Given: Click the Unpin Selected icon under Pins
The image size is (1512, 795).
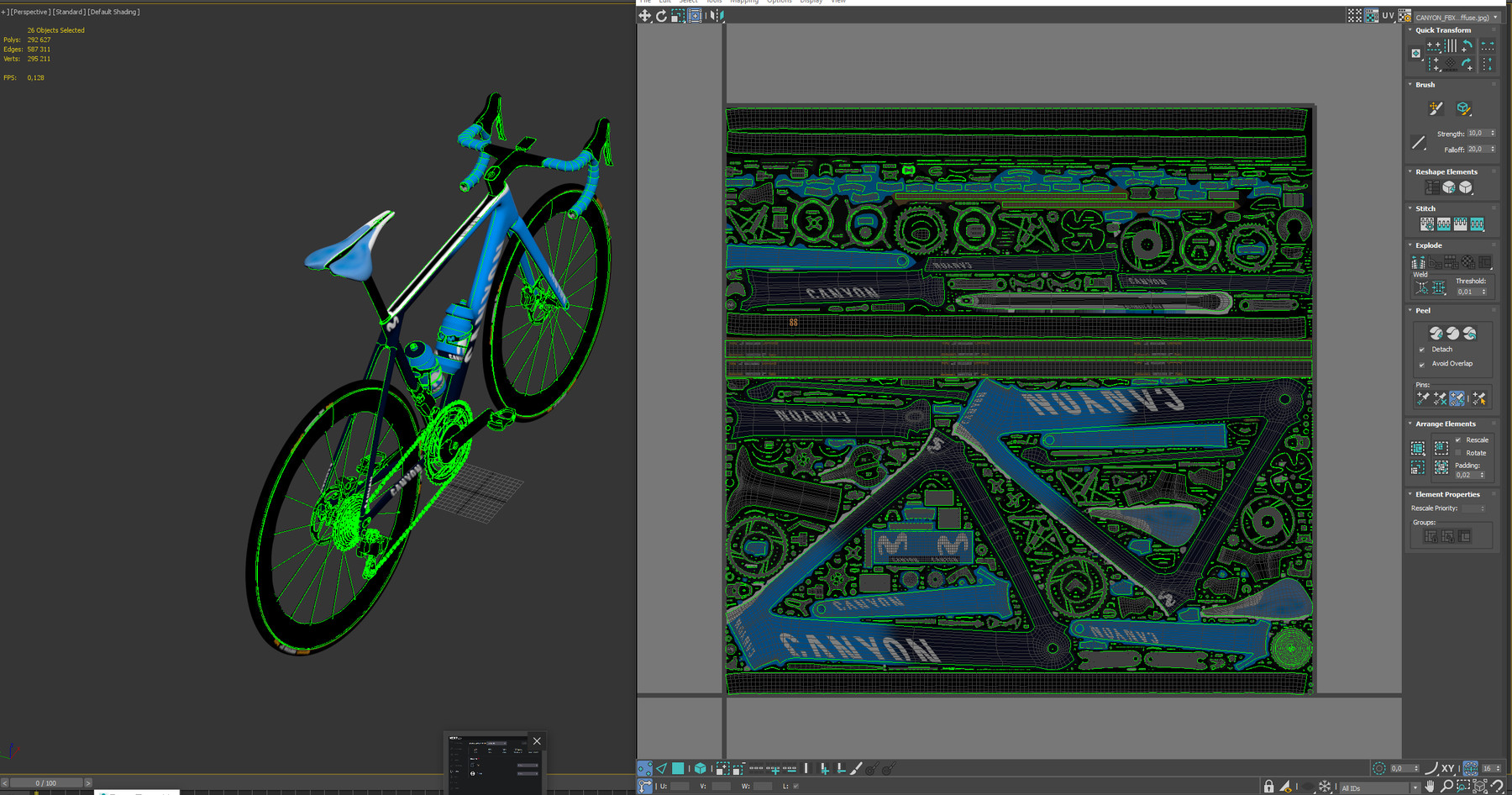Looking at the screenshot, I should tap(1440, 398).
